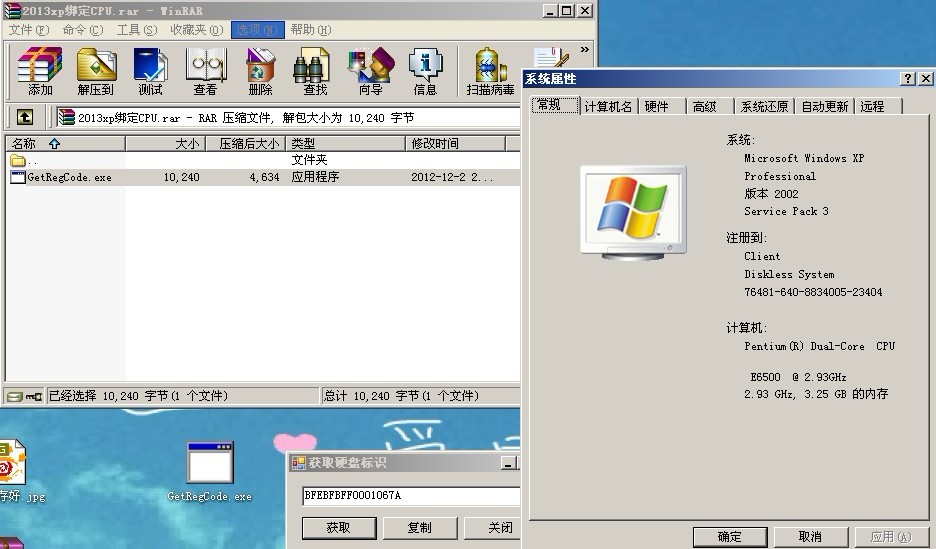Open the Help (帮助) menu in WinRAR
Image resolution: width=936 pixels, height=549 pixels.
tap(311, 30)
